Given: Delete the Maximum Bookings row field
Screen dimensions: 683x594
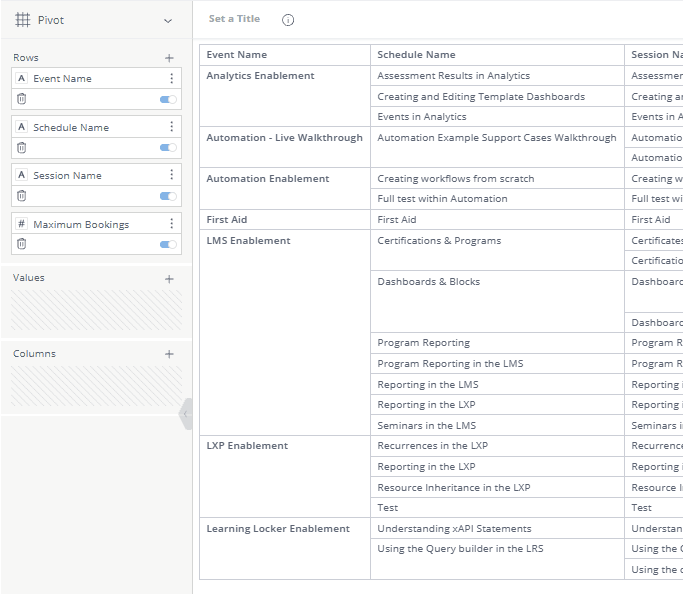Looking at the screenshot, I should [x=21, y=244].
